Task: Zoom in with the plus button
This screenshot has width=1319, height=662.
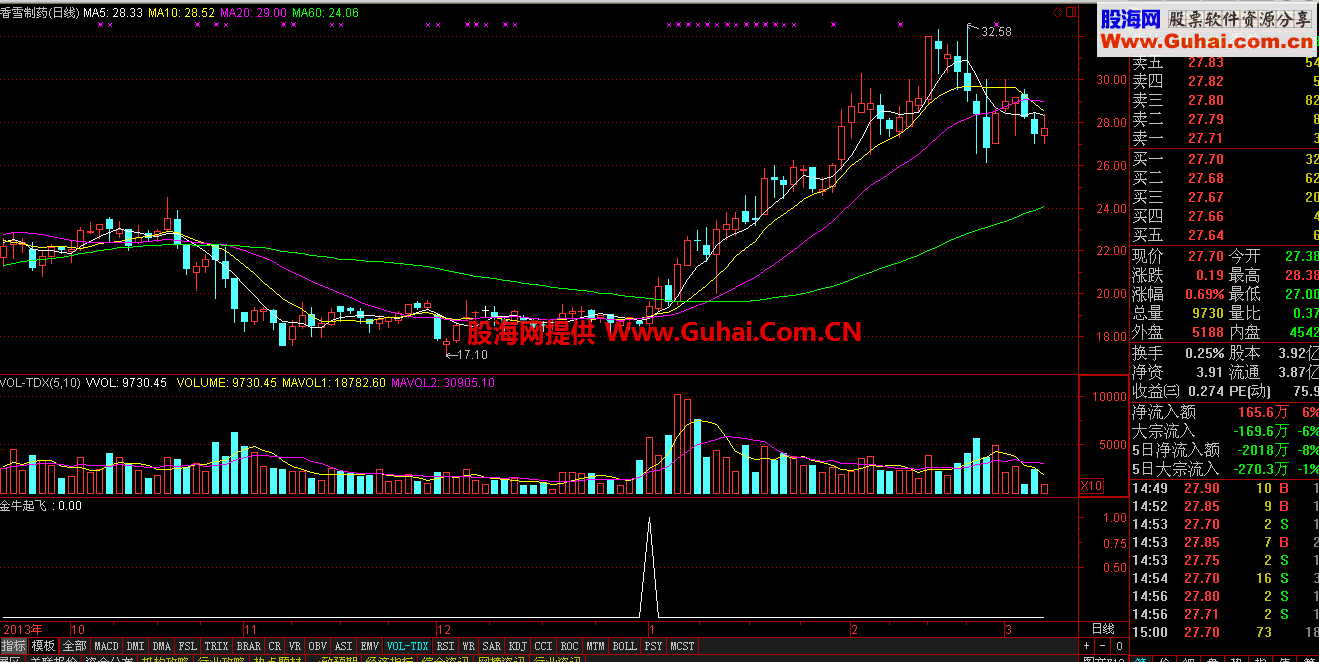Action: click(x=1086, y=646)
